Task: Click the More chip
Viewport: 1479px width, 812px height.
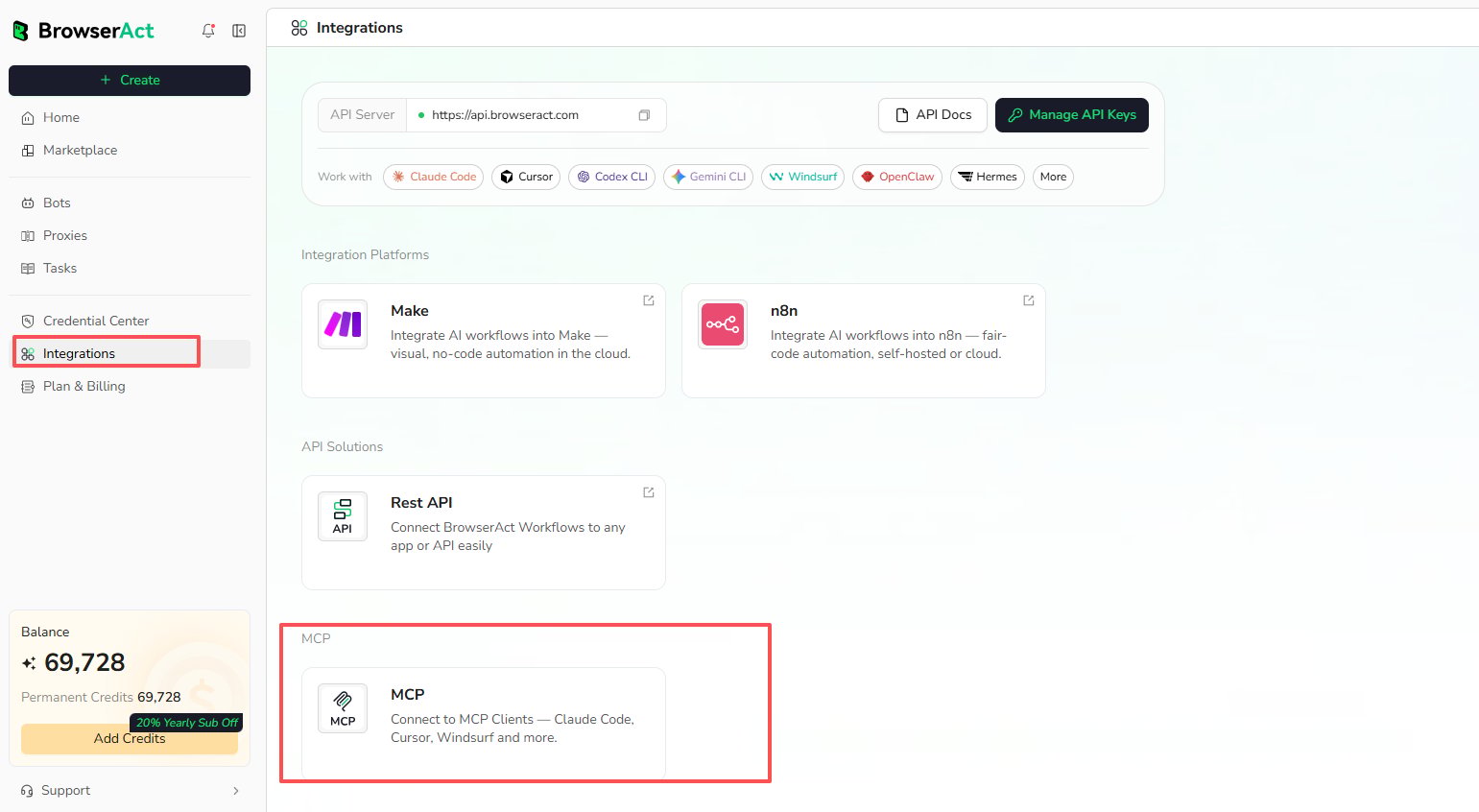Action: point(1053,177)
